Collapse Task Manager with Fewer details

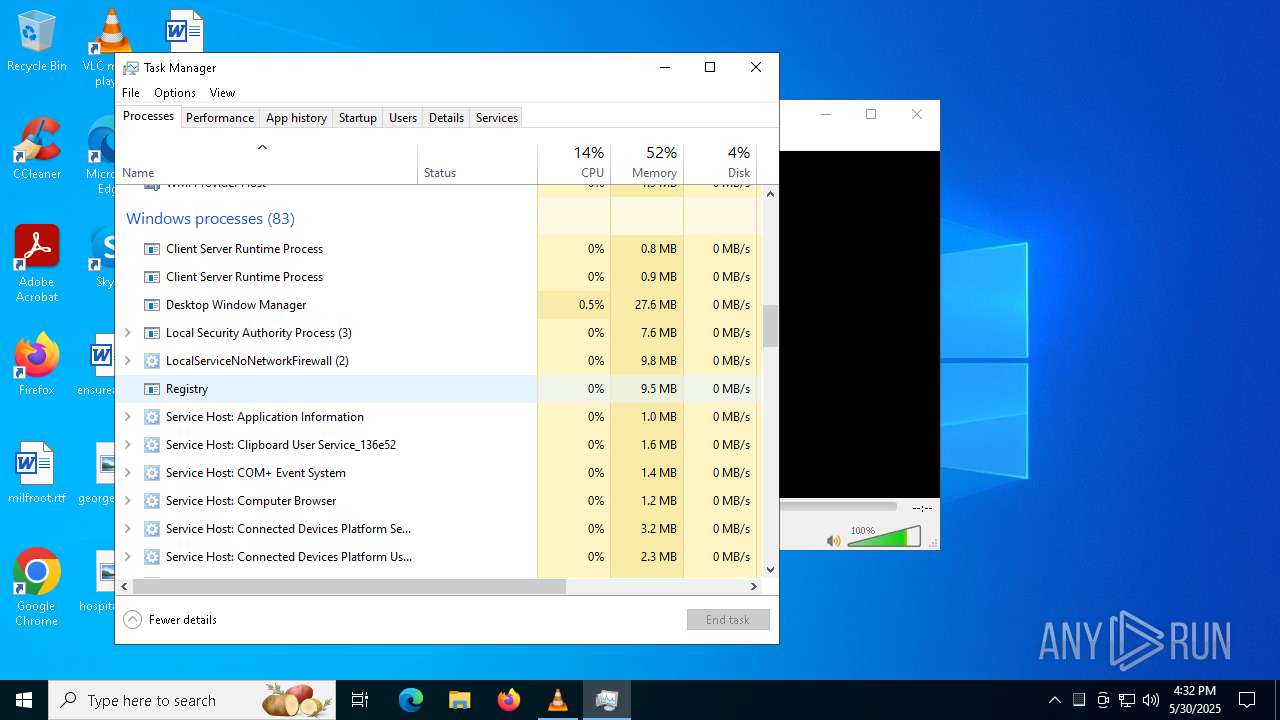tap(170, 620)
